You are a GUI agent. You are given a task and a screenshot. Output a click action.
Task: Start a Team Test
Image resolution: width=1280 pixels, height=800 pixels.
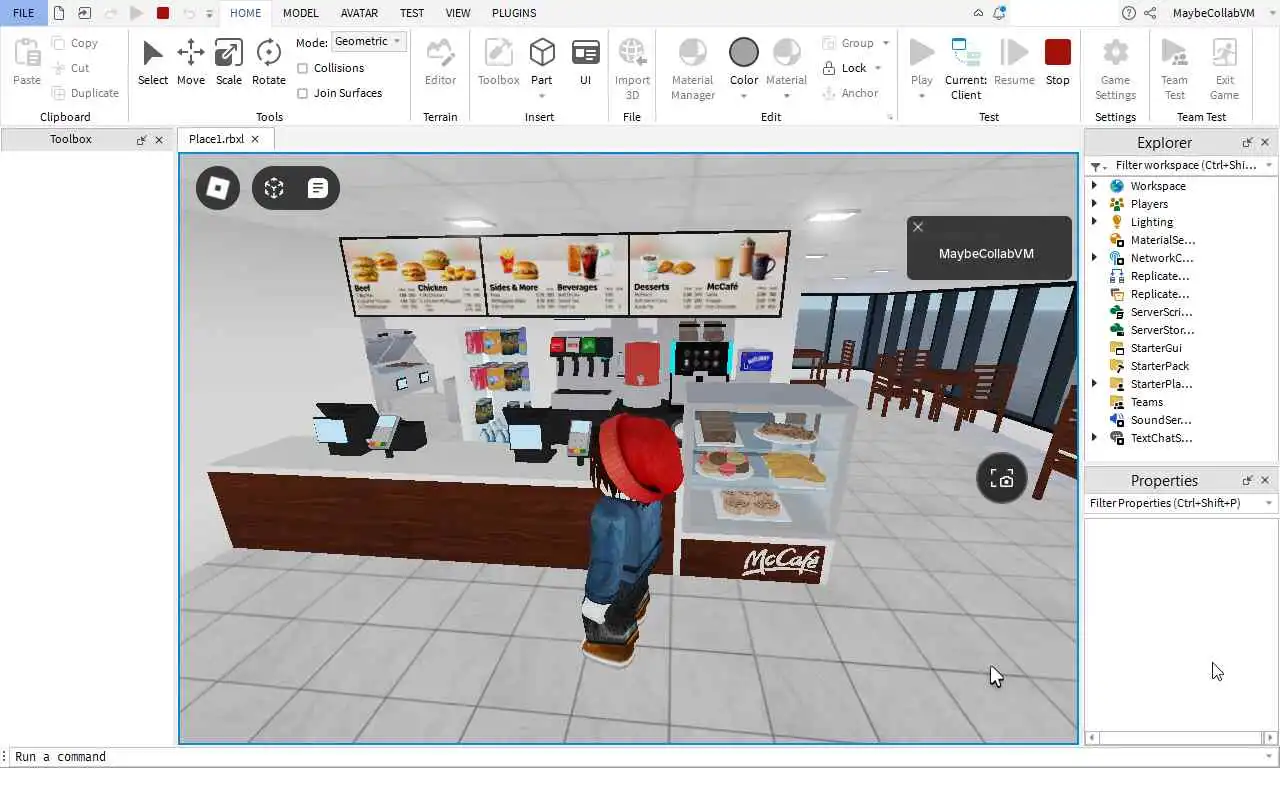1174,68
